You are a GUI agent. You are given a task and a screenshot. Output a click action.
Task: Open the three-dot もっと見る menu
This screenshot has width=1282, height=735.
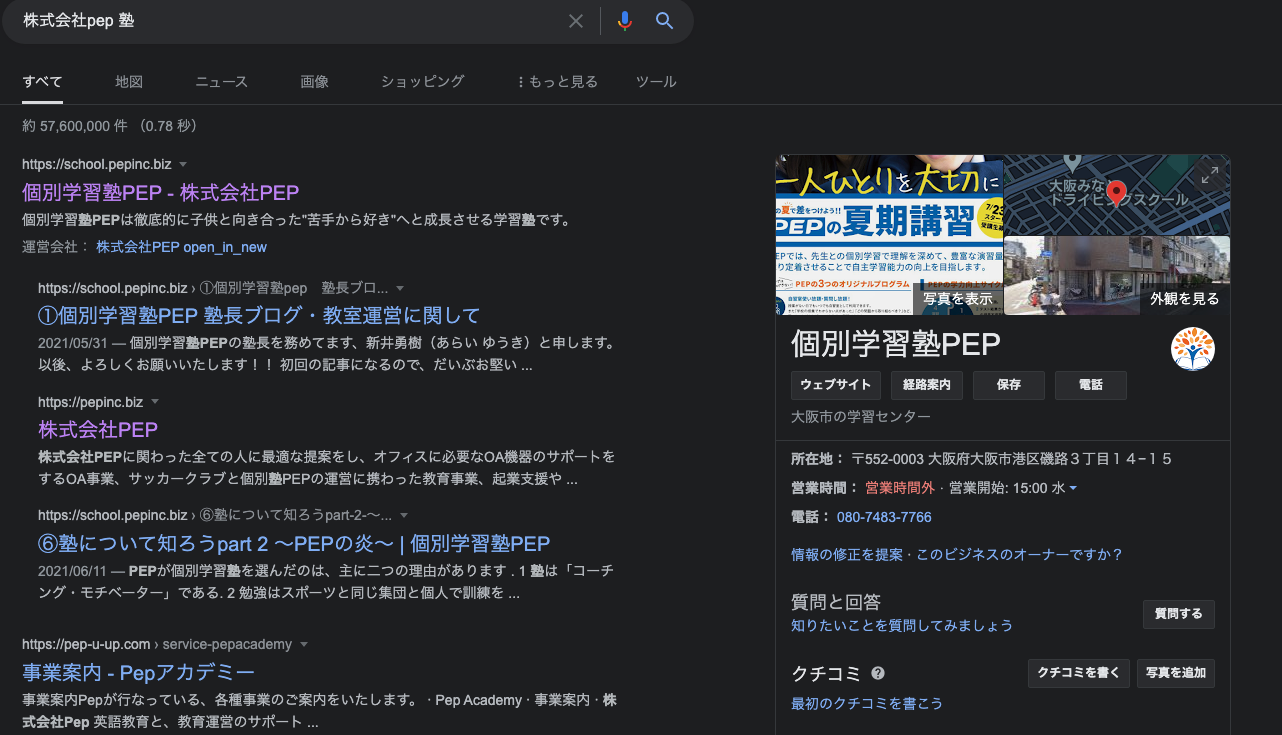[x=558, y=82]
